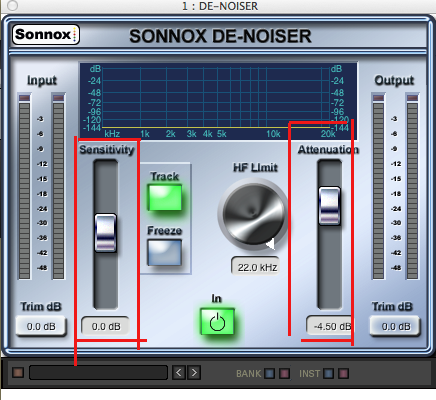Viewport: 436px width, 400px height.
Task: Click the Sensitivity 0.0 dB value field
Action: click(x=106, y=326)
